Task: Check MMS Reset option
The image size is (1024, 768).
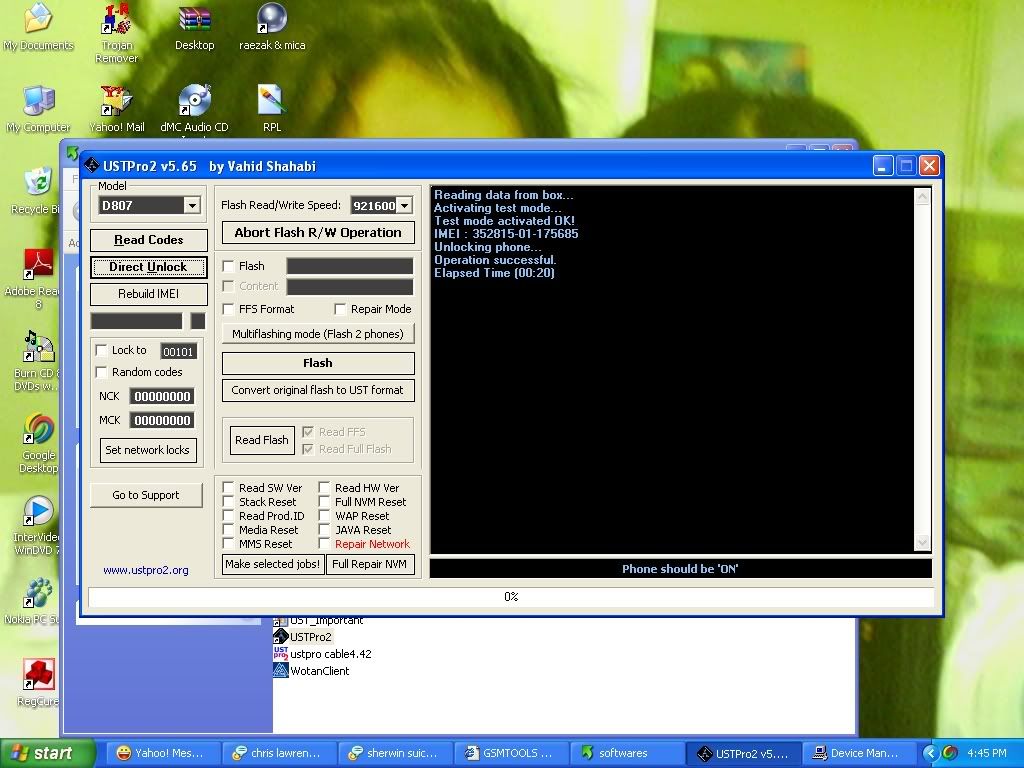Action: [x=229, y=544]
